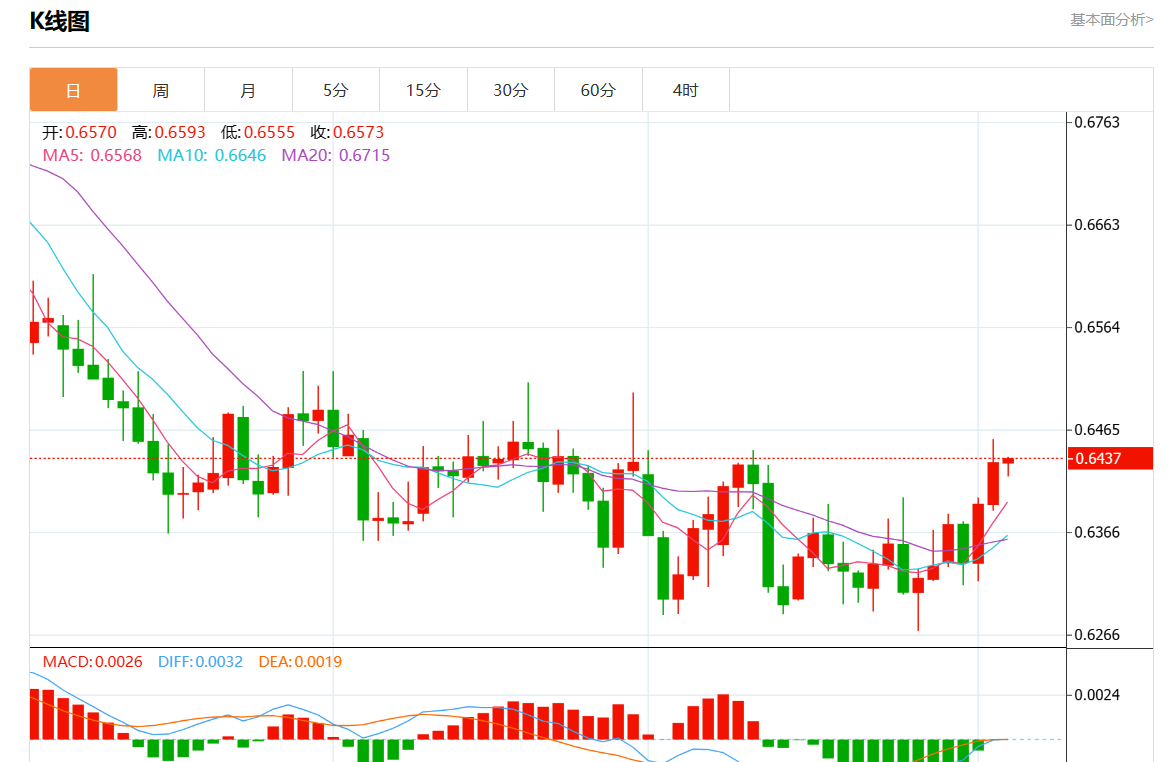Click the MA20: 0.6715 indicator label
1172x762 pixels.
(x=336, y=156)
